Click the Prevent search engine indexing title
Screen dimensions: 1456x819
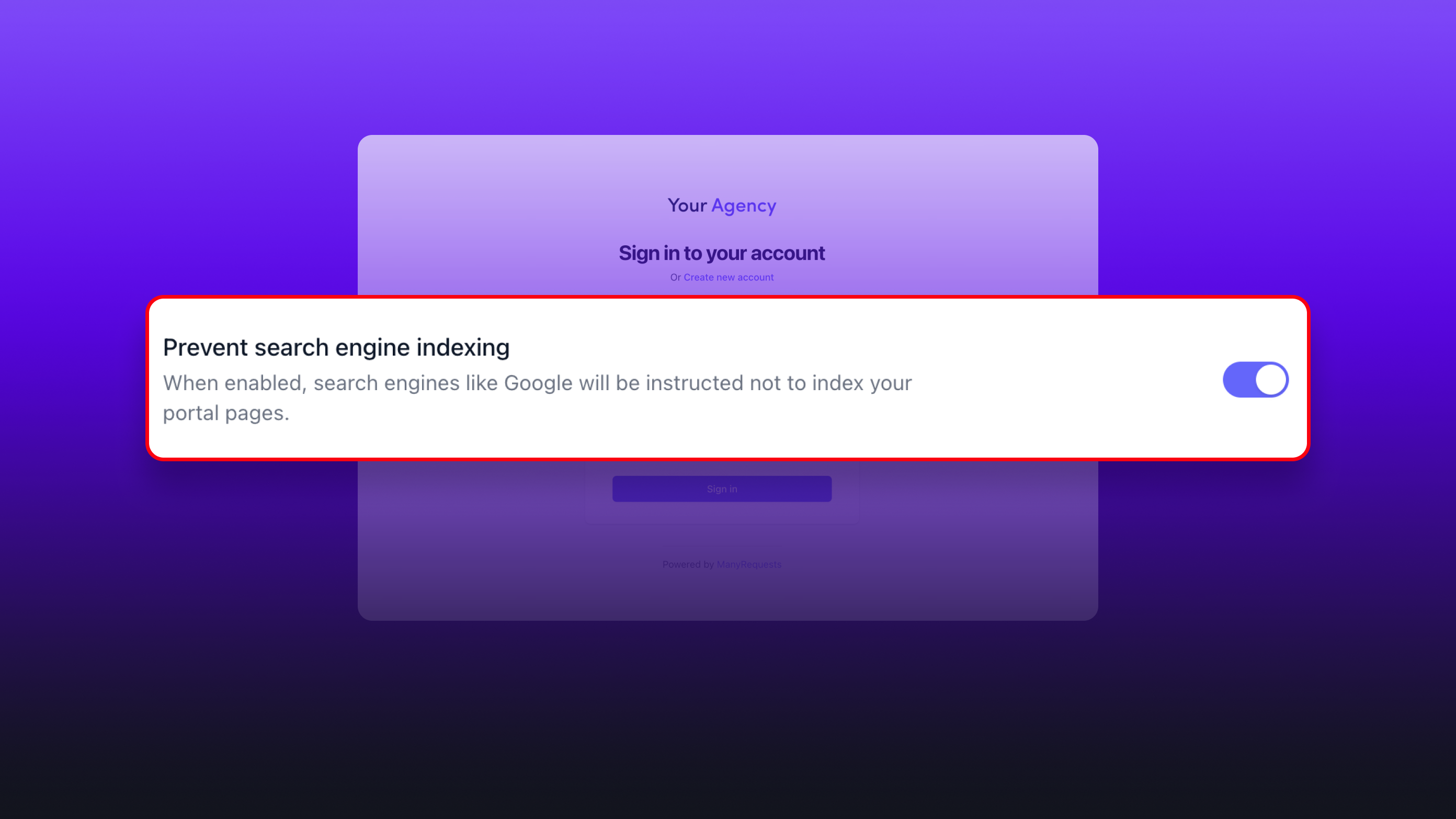pyautogui.click(x=336, y=347)
